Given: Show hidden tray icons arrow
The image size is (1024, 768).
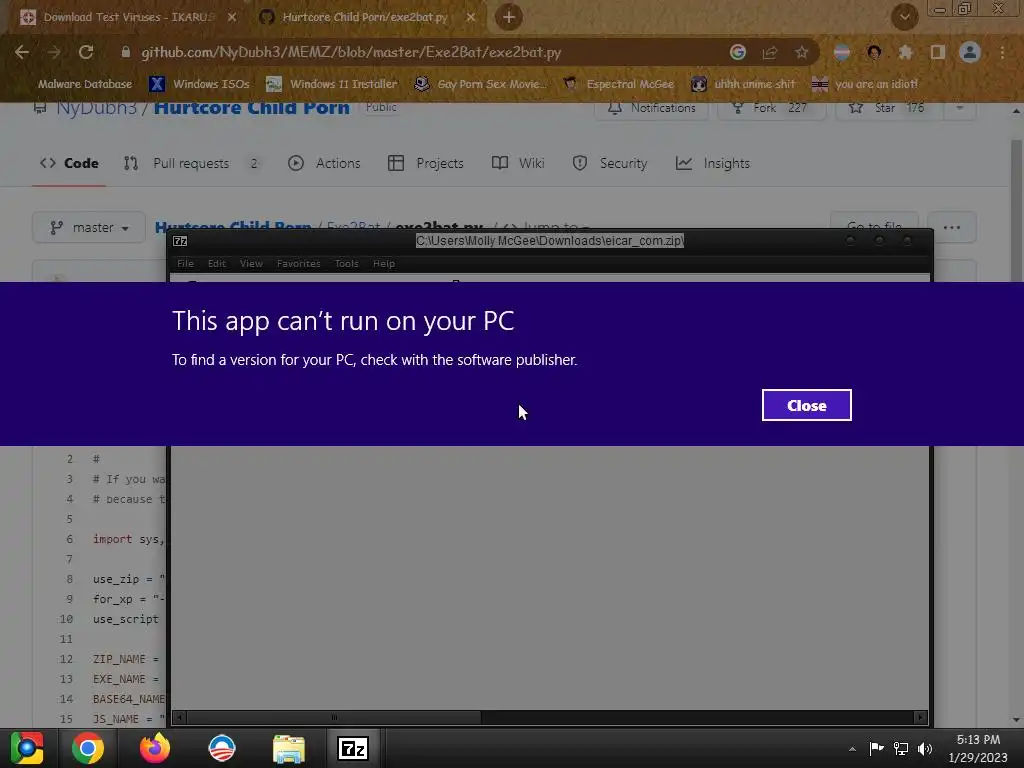Looking at the screenshot, I should pos(852,749).
